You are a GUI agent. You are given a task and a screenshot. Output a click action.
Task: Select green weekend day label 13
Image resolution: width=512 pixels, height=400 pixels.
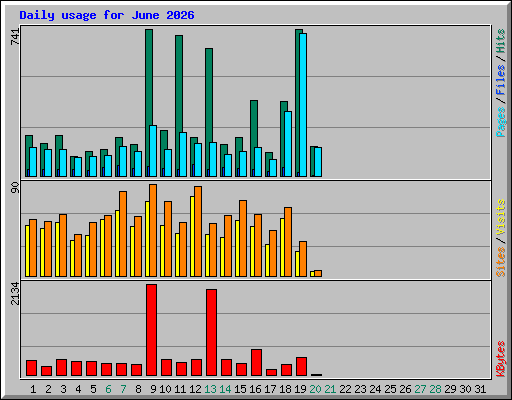pyautogui.click(x=210, y=389)
